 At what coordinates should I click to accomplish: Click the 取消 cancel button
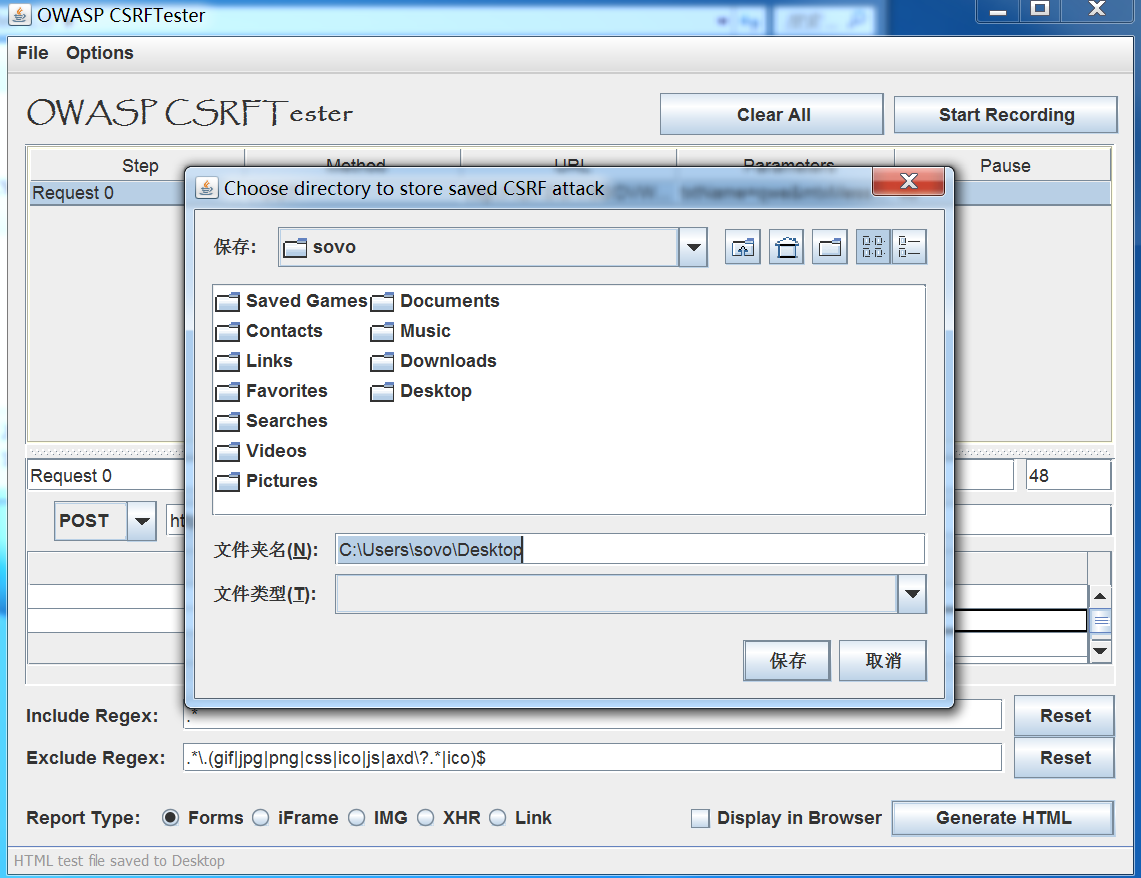click(x=883, y=661)
